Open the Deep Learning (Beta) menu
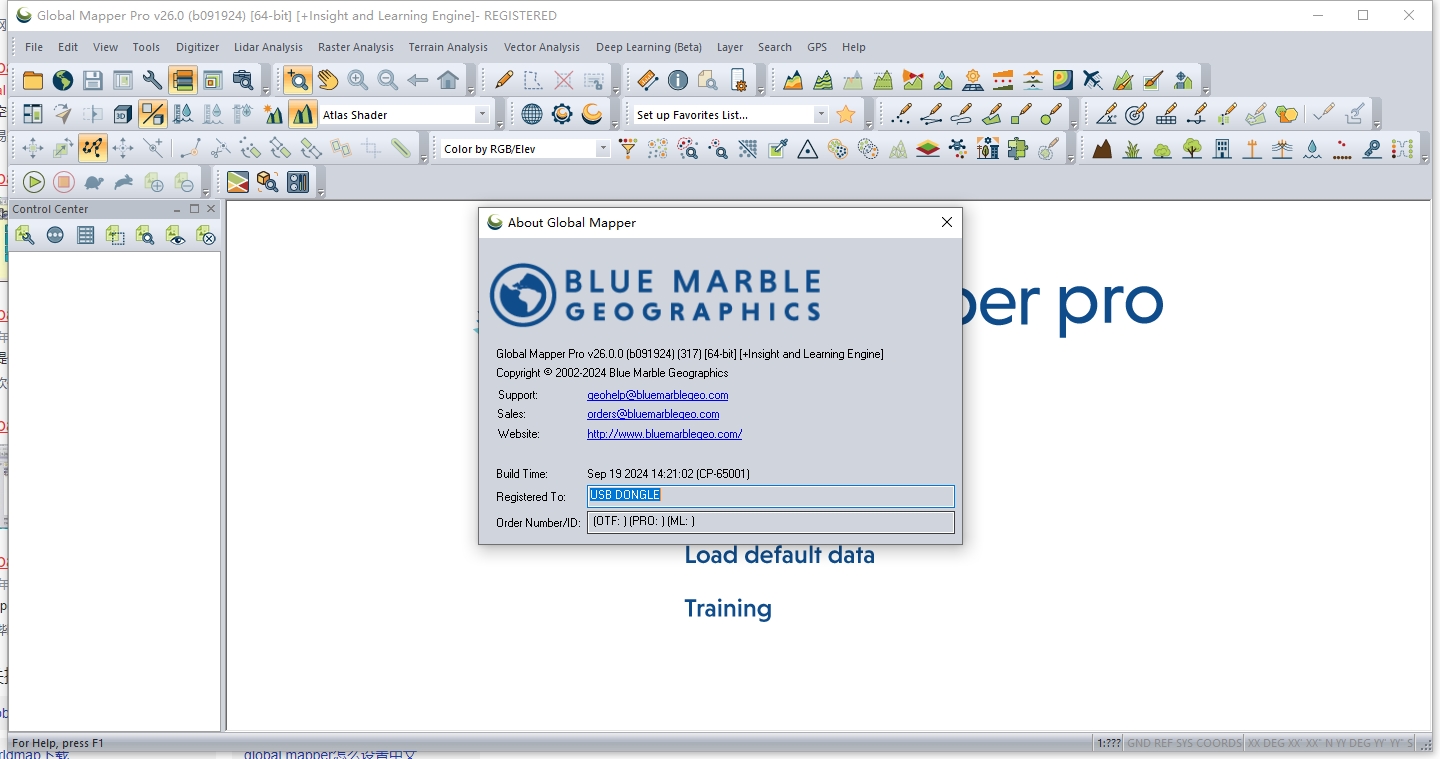The height and width of the screenshot is (759, 1440). (649, 47)
